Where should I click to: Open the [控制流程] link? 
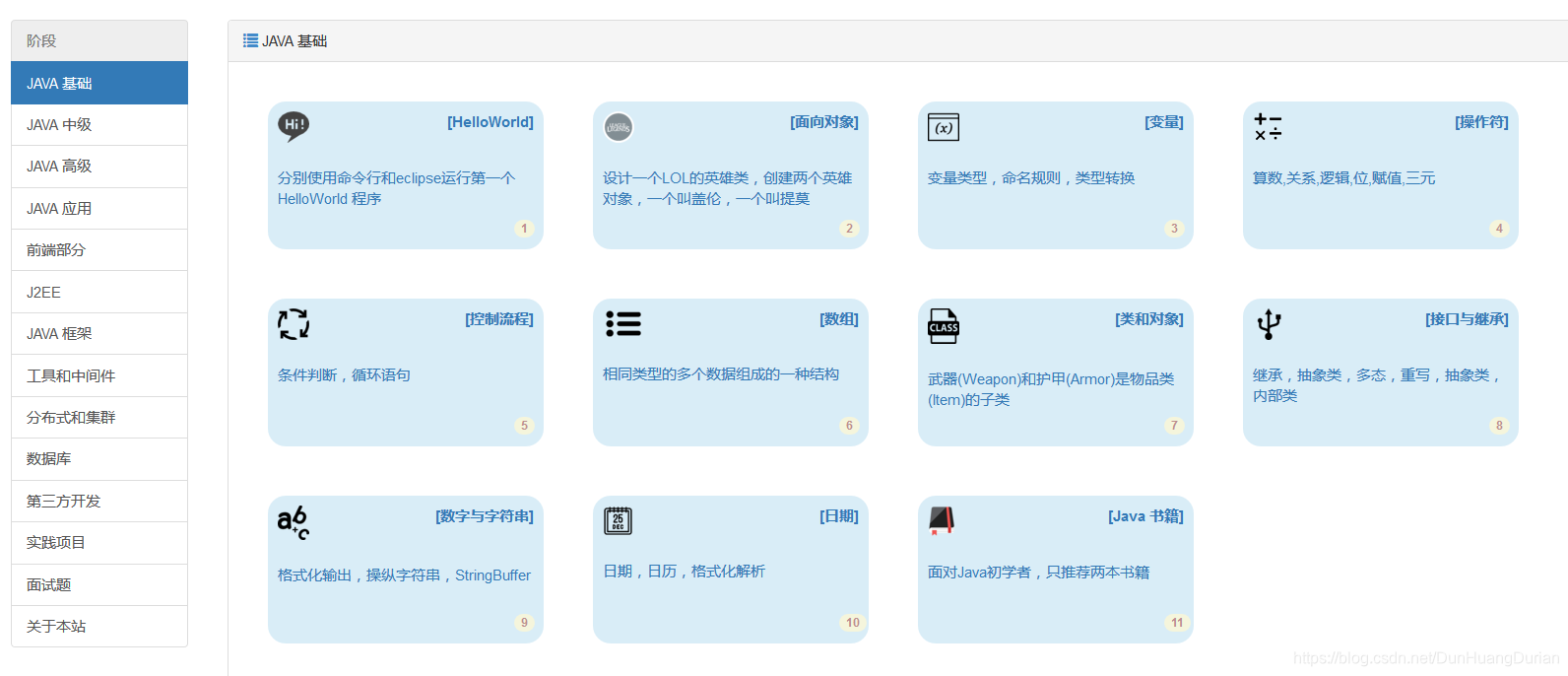[x=499, y=319]
